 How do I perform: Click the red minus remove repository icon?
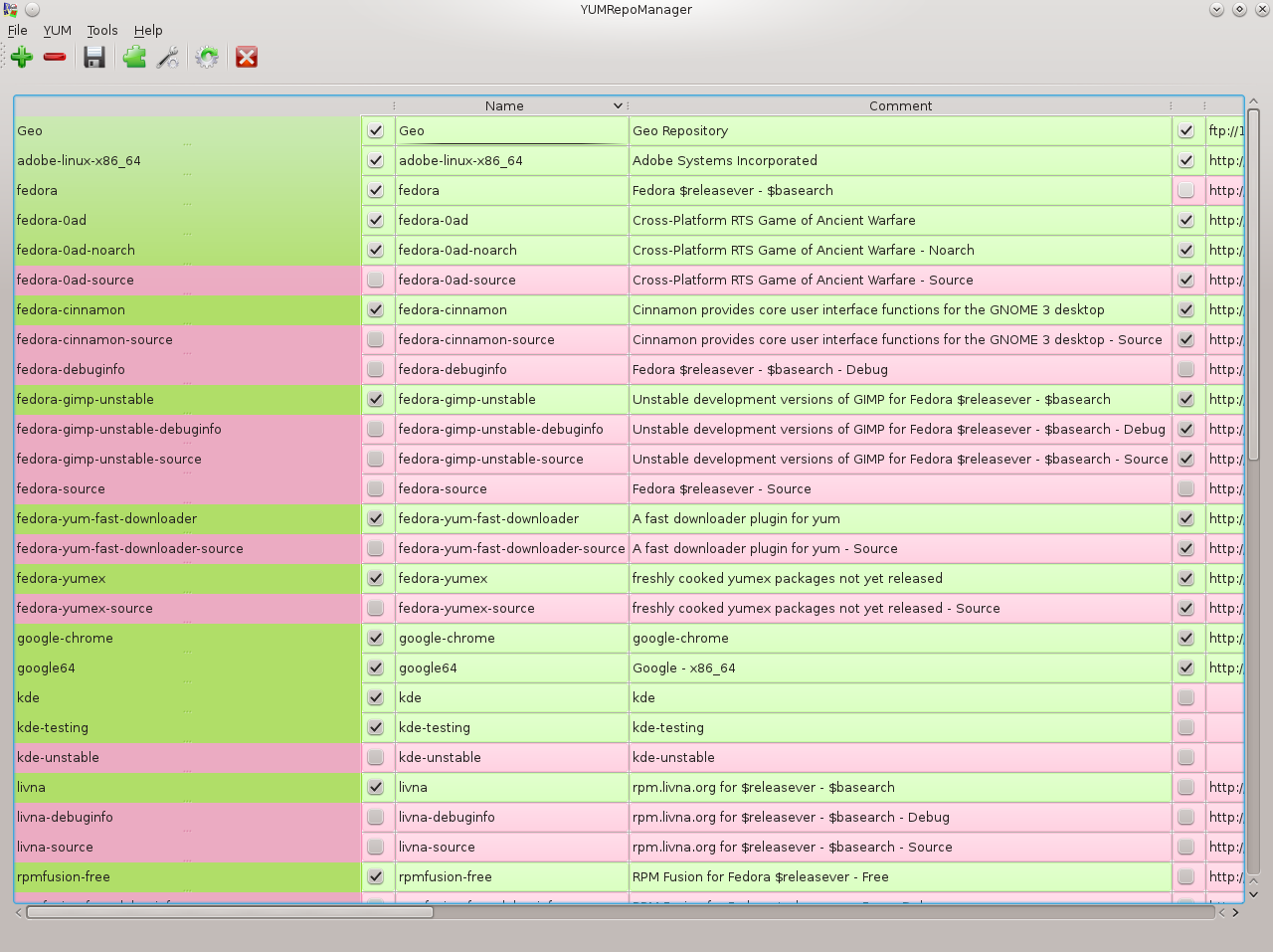pyautogui.click(x=55, y=58)
